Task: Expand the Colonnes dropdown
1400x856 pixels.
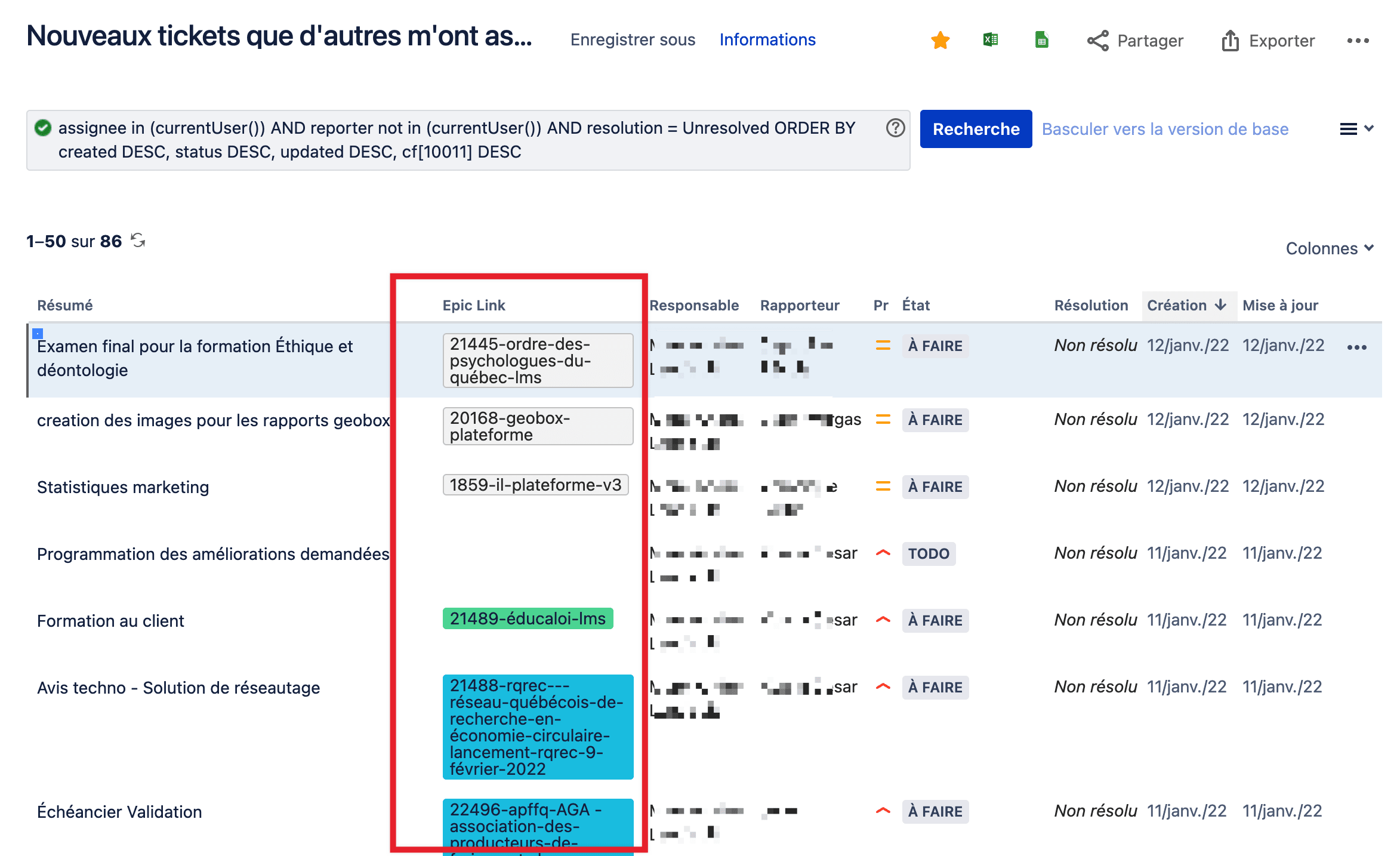Action: (x=1330, y=248)
